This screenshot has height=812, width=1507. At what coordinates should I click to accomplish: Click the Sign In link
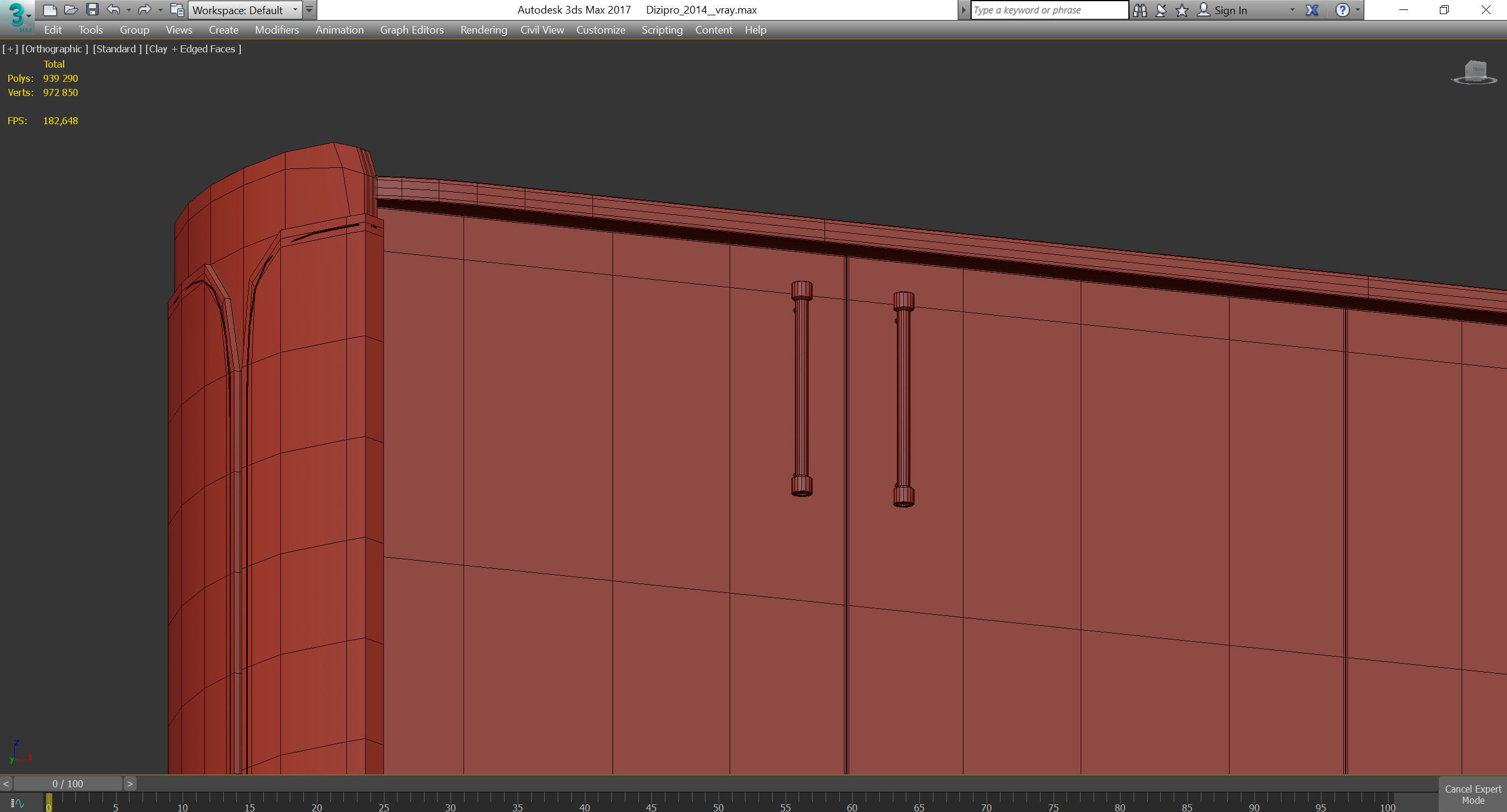click(1230, 10)
